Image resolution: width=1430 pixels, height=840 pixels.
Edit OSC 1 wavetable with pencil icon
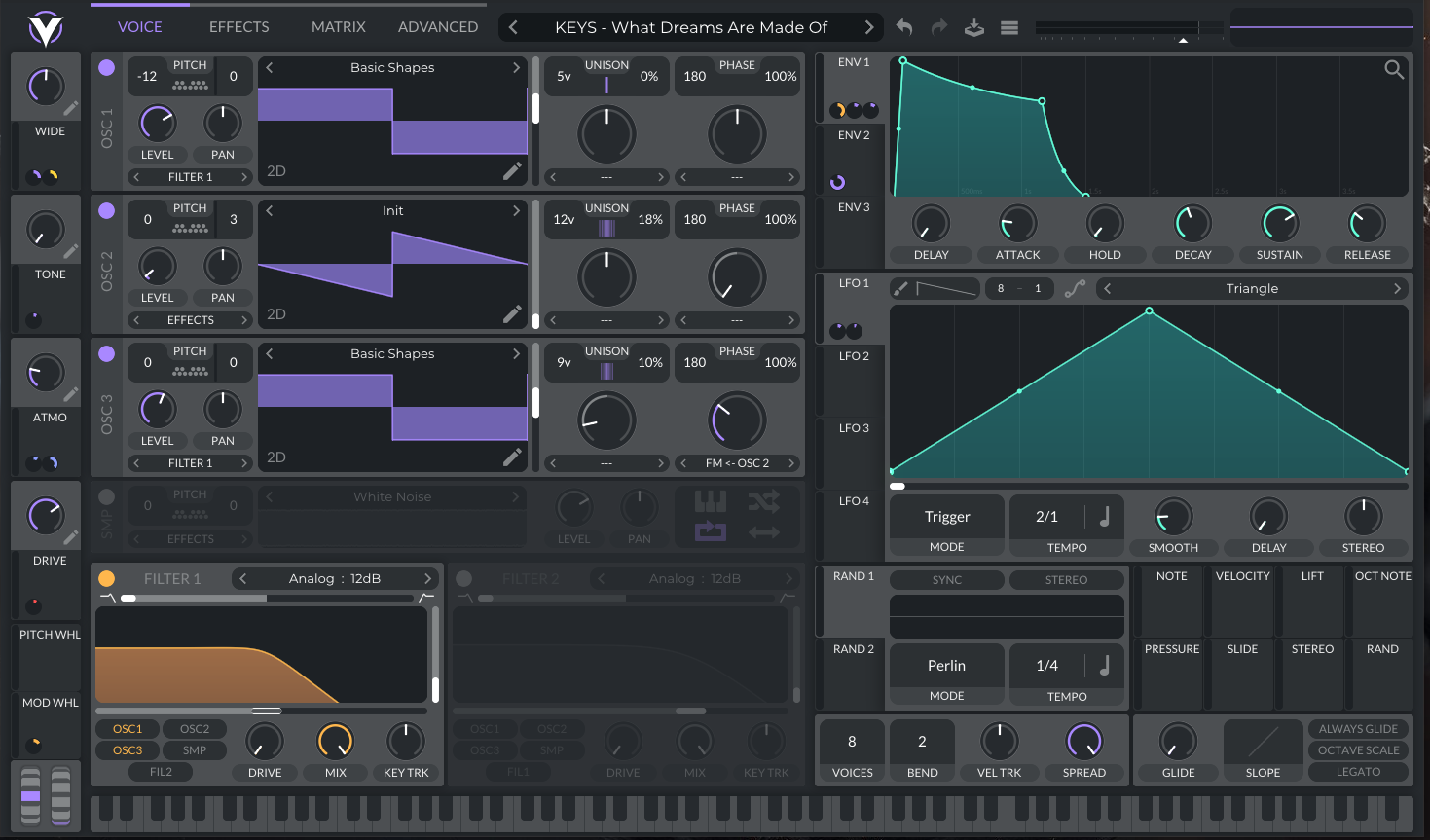(512, 171)
